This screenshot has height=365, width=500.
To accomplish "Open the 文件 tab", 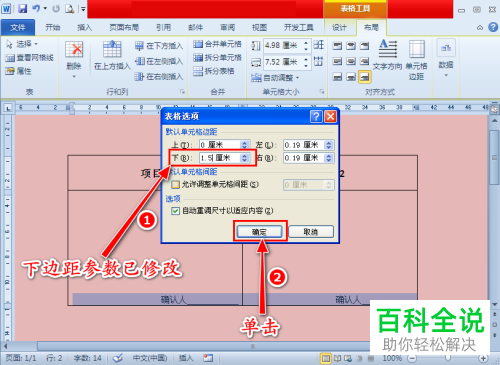I will (18, 27).
